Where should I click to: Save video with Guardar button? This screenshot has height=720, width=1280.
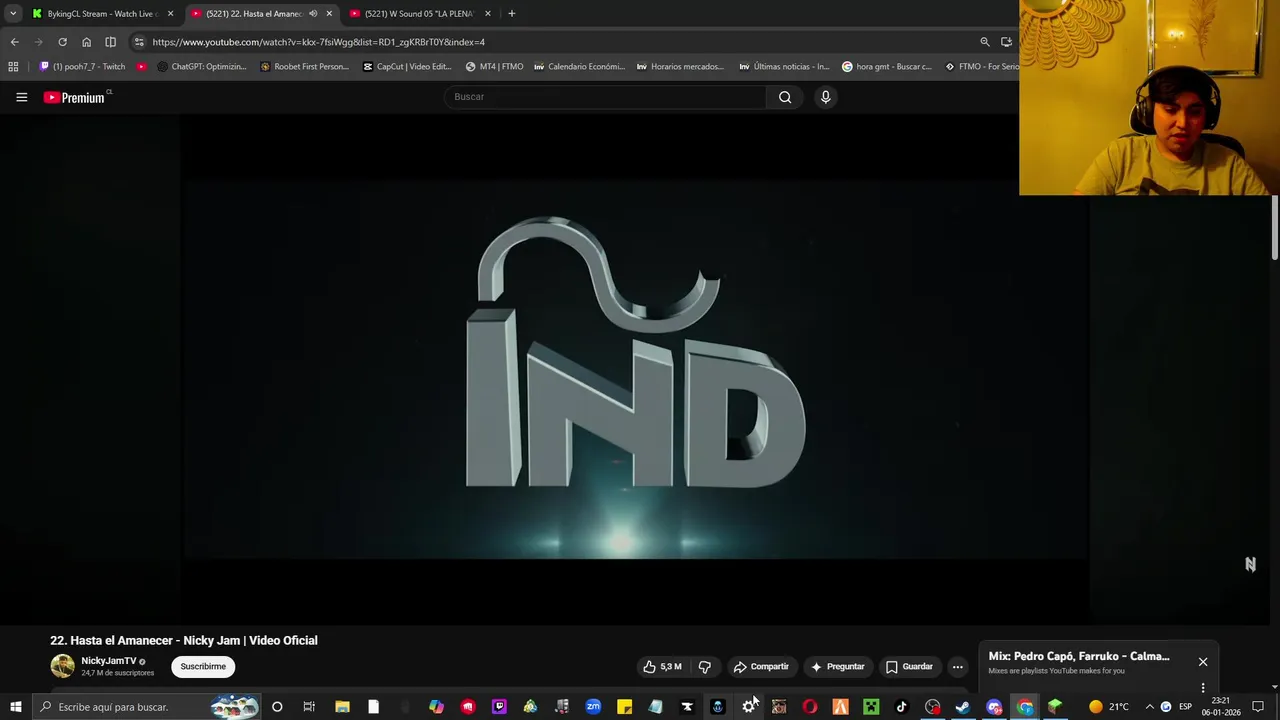(x=909, y=667)
